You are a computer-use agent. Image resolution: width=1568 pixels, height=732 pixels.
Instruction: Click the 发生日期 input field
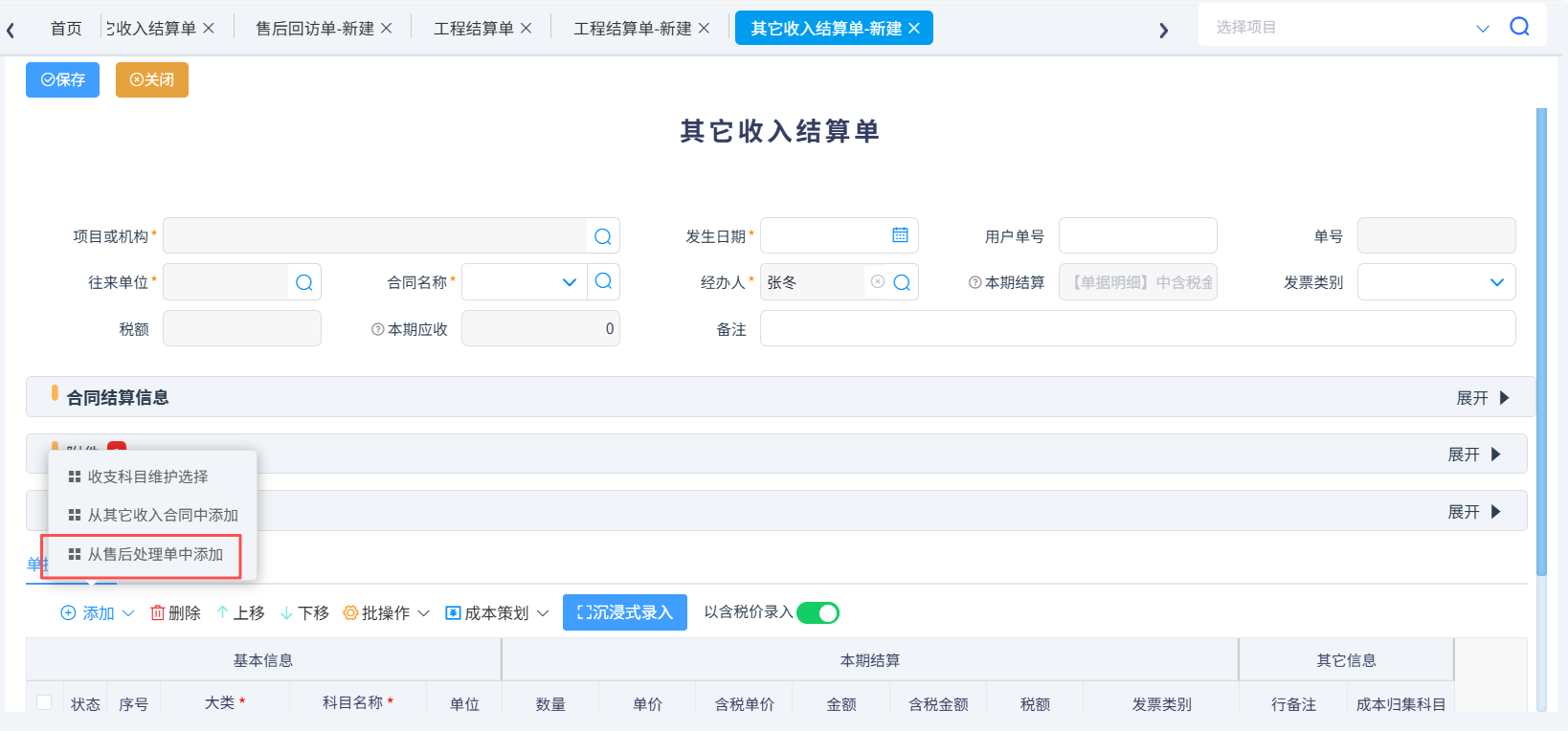click(839, 235)
